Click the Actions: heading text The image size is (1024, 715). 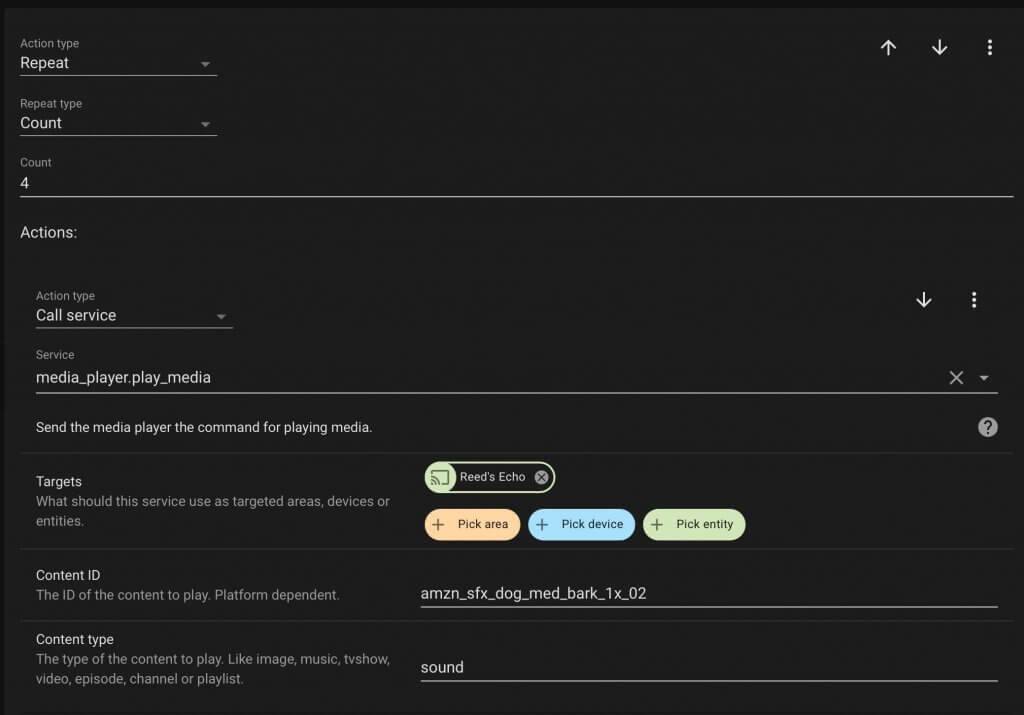(x=48, y=232)
